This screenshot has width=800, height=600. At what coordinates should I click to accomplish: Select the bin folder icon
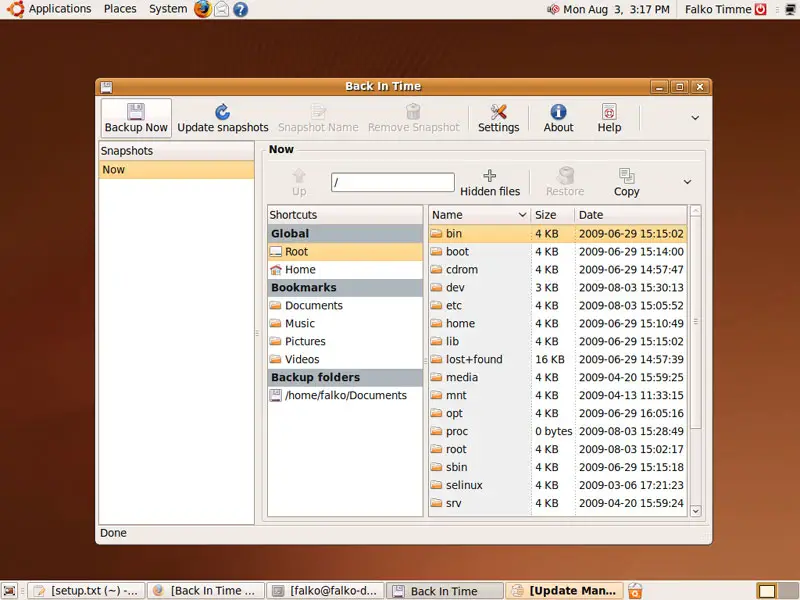436,234
